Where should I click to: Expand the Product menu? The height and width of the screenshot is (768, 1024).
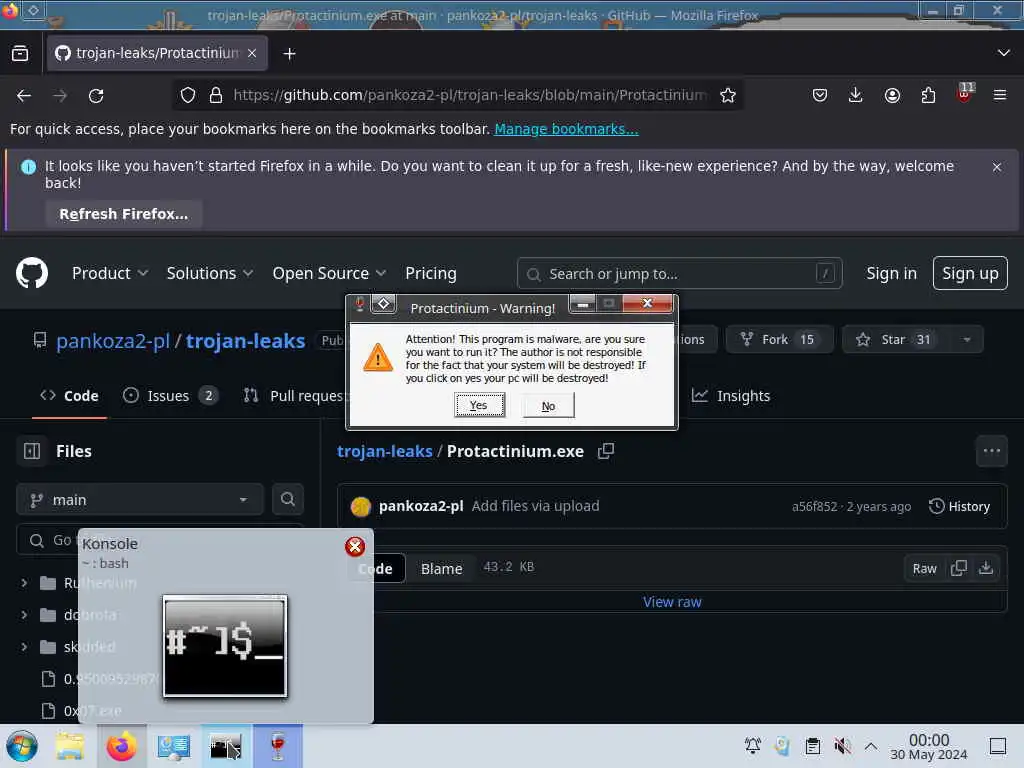[110, 273]
